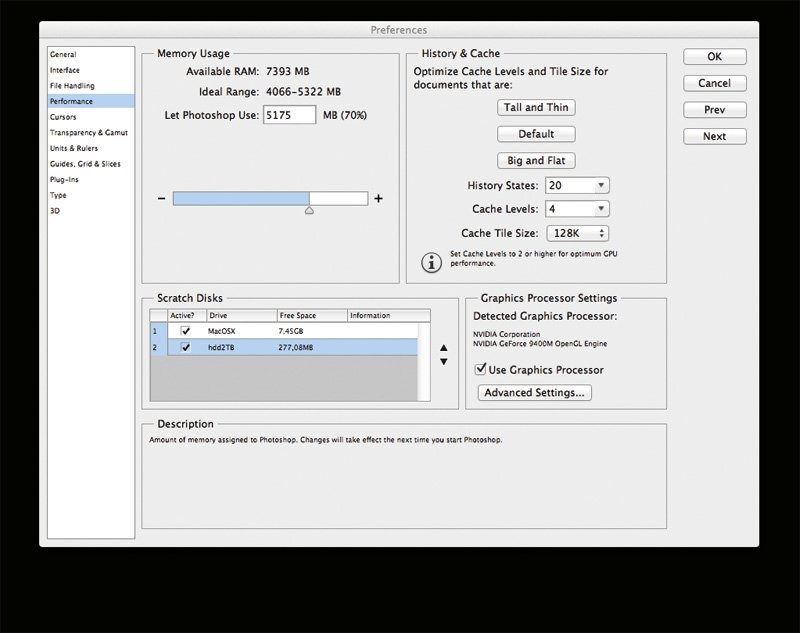The width and height of the screenshot is (800, 633).
Task: Click the Big and Flat button
Action: pos(536,160)
